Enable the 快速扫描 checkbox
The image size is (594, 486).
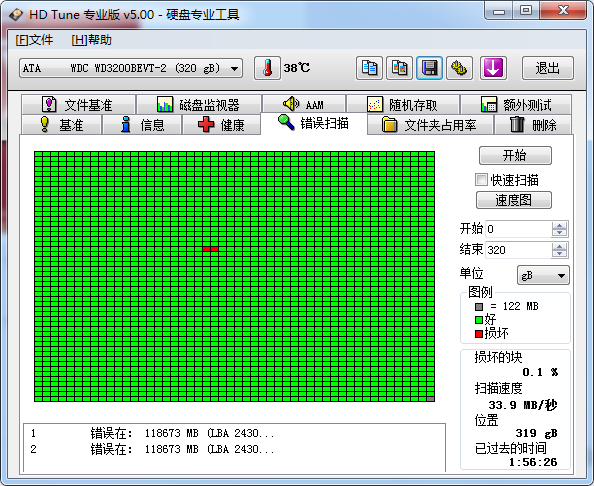pos(481,180)
